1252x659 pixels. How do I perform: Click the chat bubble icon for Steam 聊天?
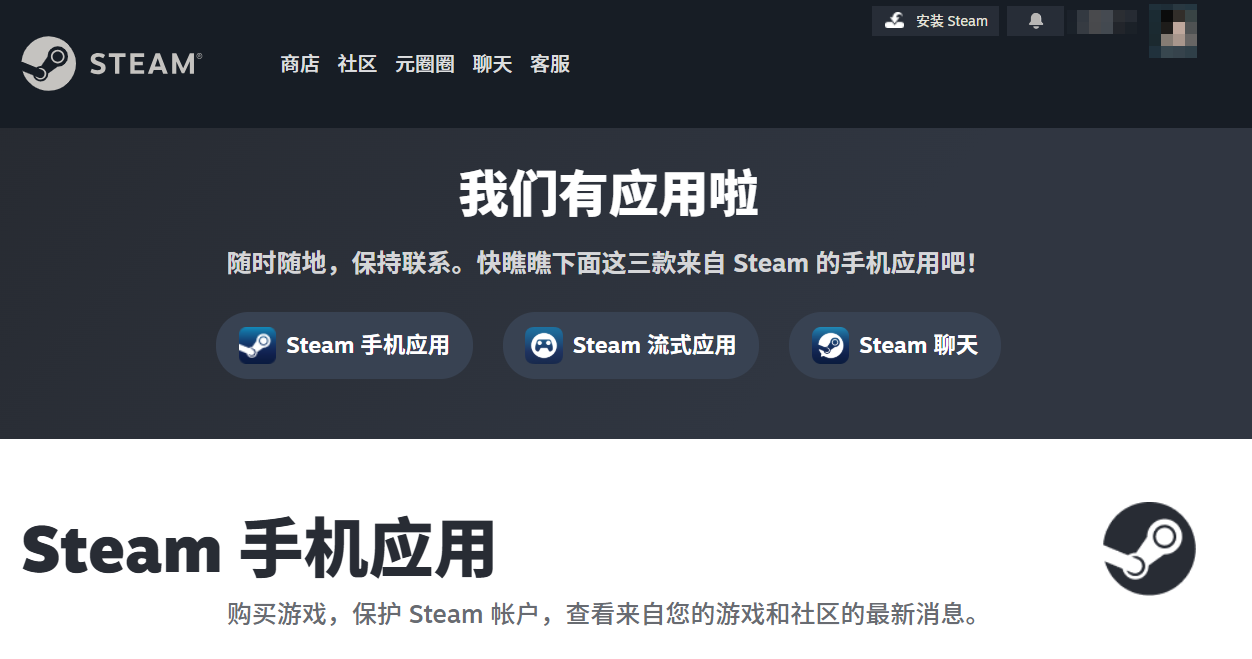(x=828, y=345)
